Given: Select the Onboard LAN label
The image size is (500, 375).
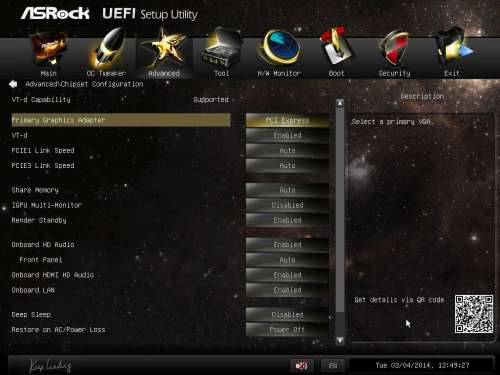Looking at the screenshot, I should click(33, 290).
